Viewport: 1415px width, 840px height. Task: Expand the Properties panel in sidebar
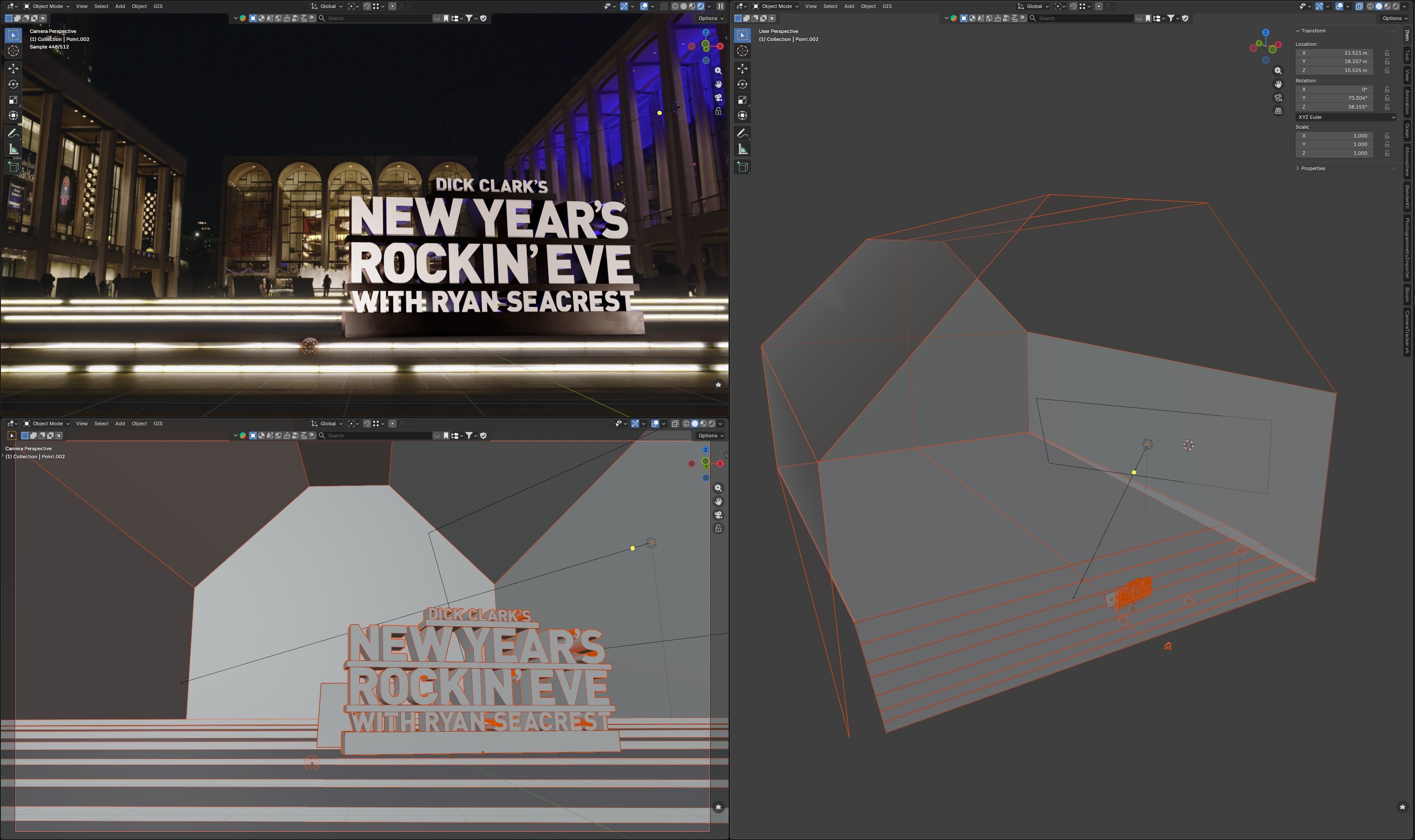pyautogui.click(x=1313, y=168)
